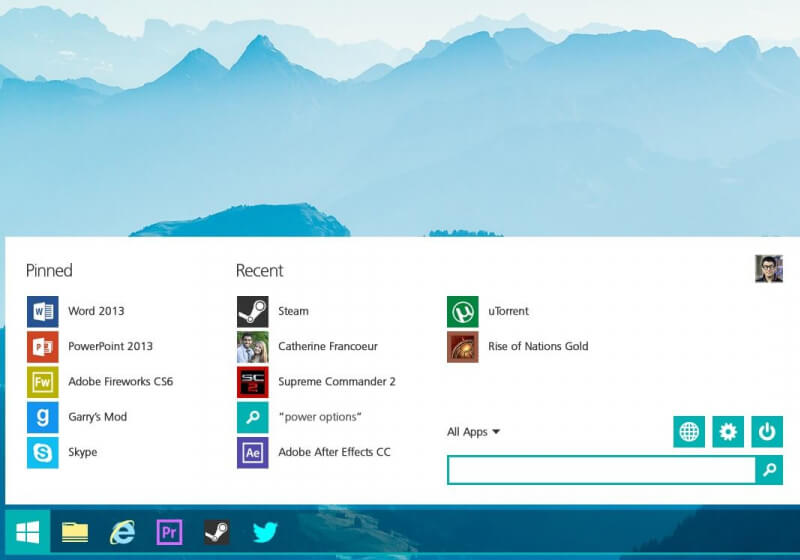The height and width of the screenshot is (560, 800).
Task: Click the magnifier search submit button
Action: (x=769, y=470)
